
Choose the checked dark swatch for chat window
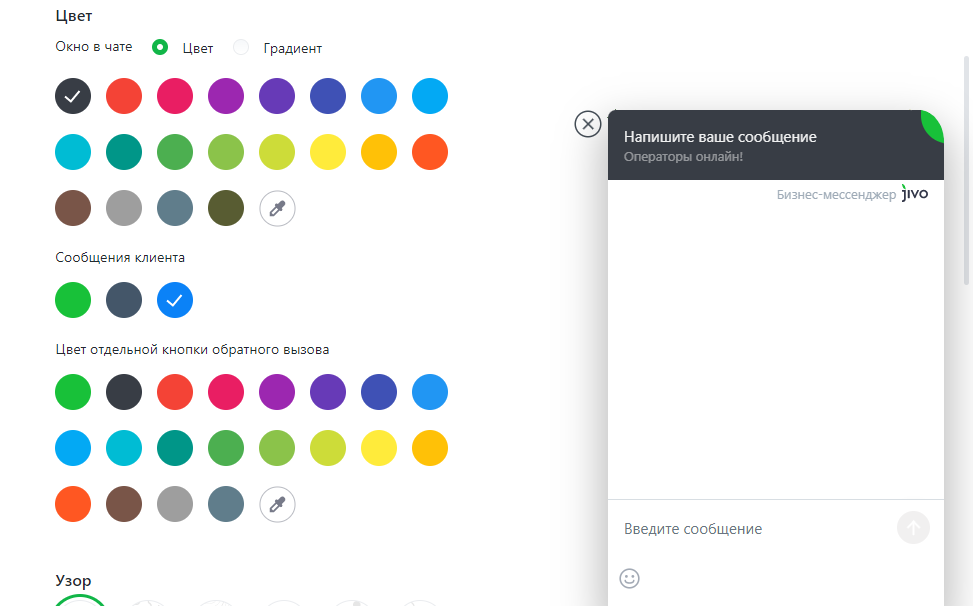pyautogui.click(x=73, y=96)
